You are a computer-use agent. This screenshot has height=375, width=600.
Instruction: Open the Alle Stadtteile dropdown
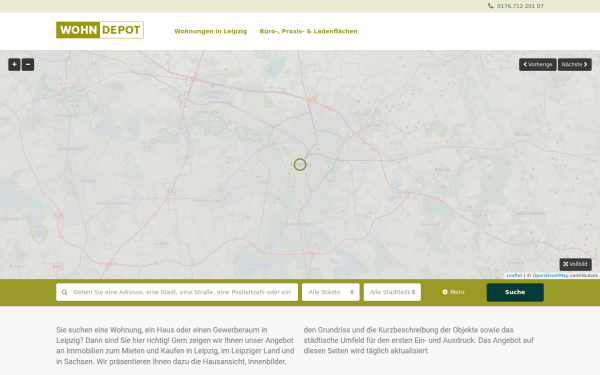click(392, 292)
